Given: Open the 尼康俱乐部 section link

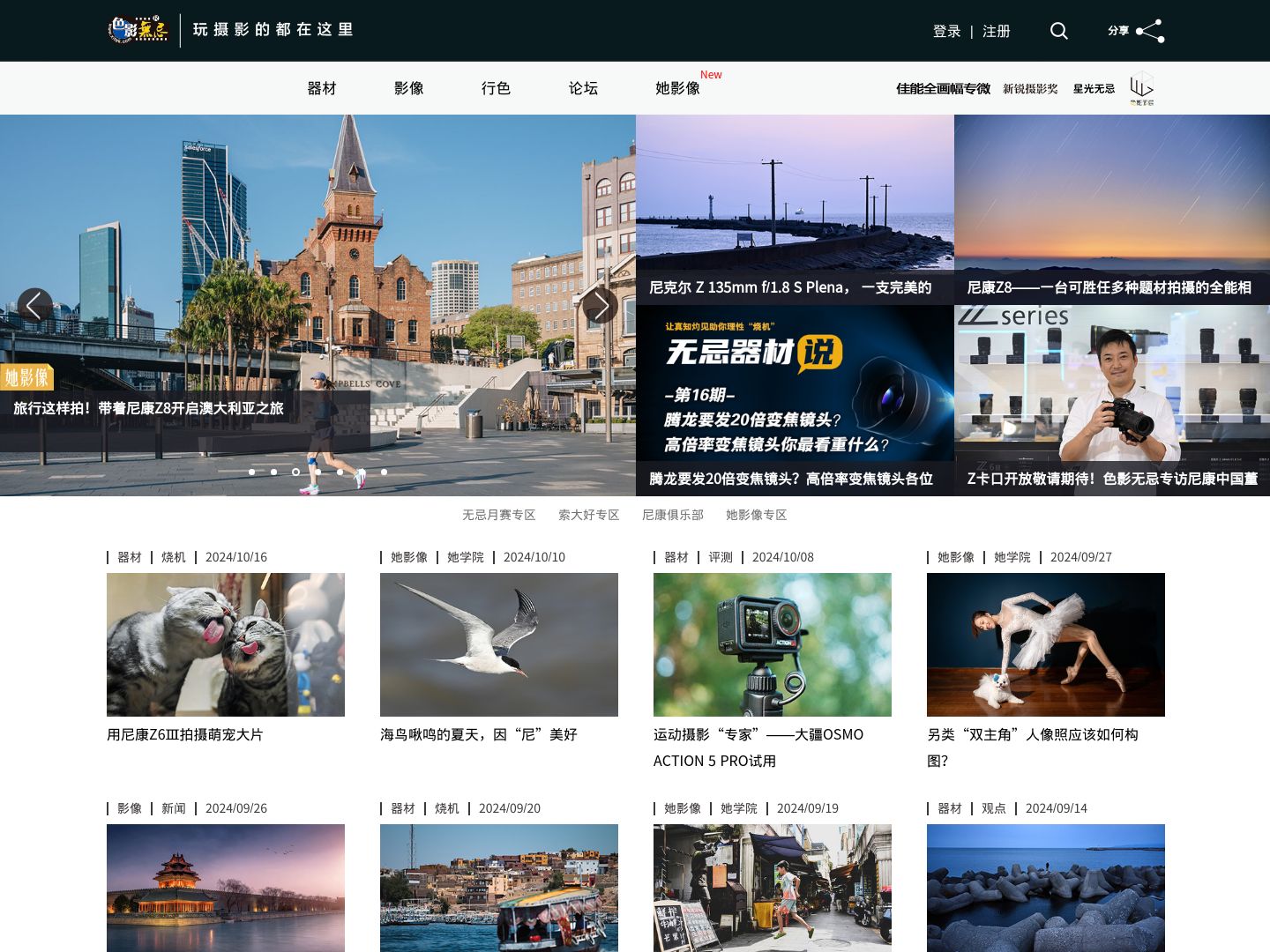Looking at the screenshot, I should pyautogui.click(x=673, y=515).
